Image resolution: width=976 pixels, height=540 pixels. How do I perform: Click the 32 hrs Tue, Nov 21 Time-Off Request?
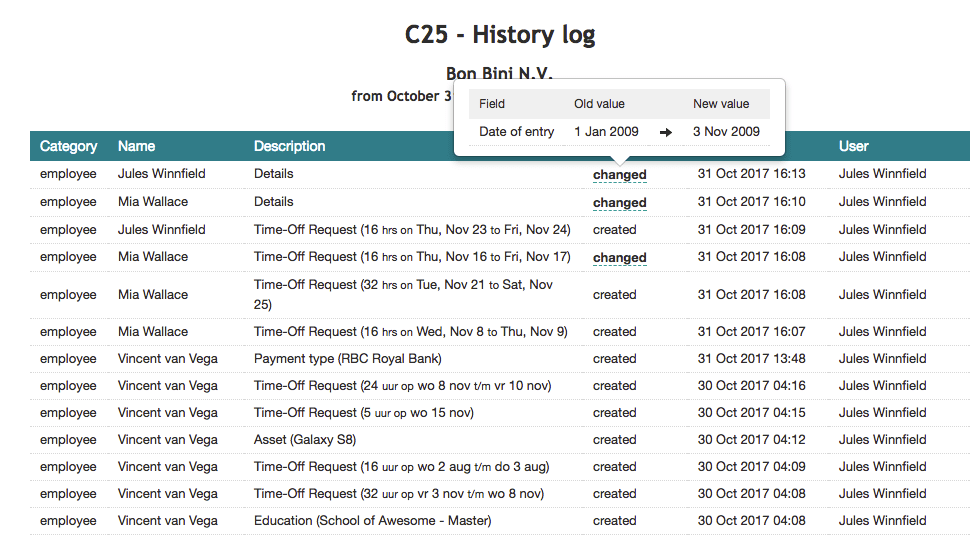[403, 294]
